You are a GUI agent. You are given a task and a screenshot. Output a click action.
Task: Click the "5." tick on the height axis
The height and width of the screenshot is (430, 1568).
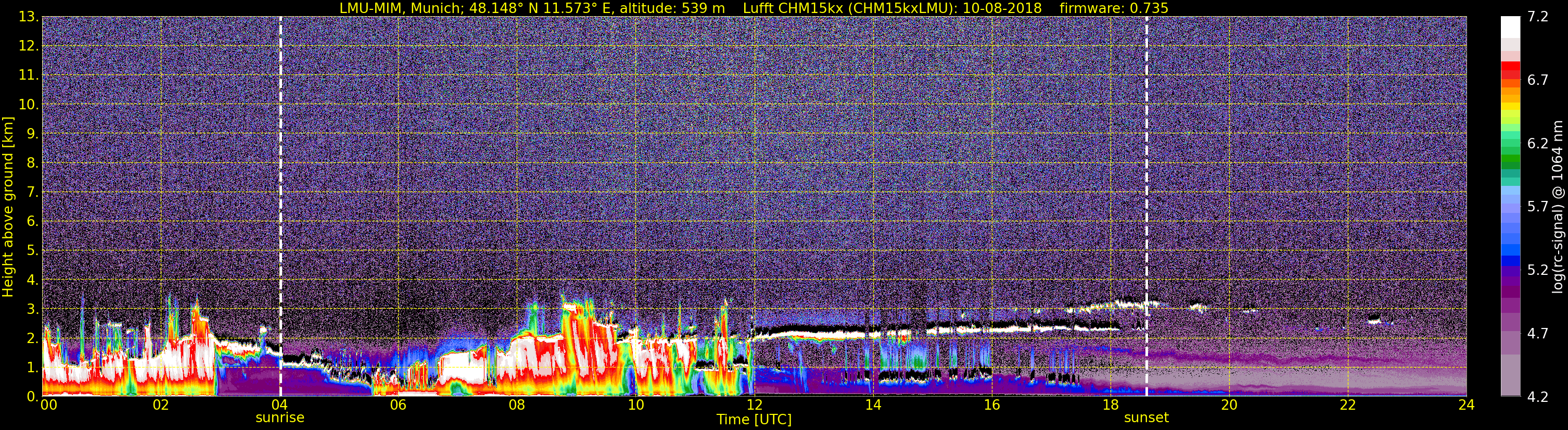[x=32, y=251]
